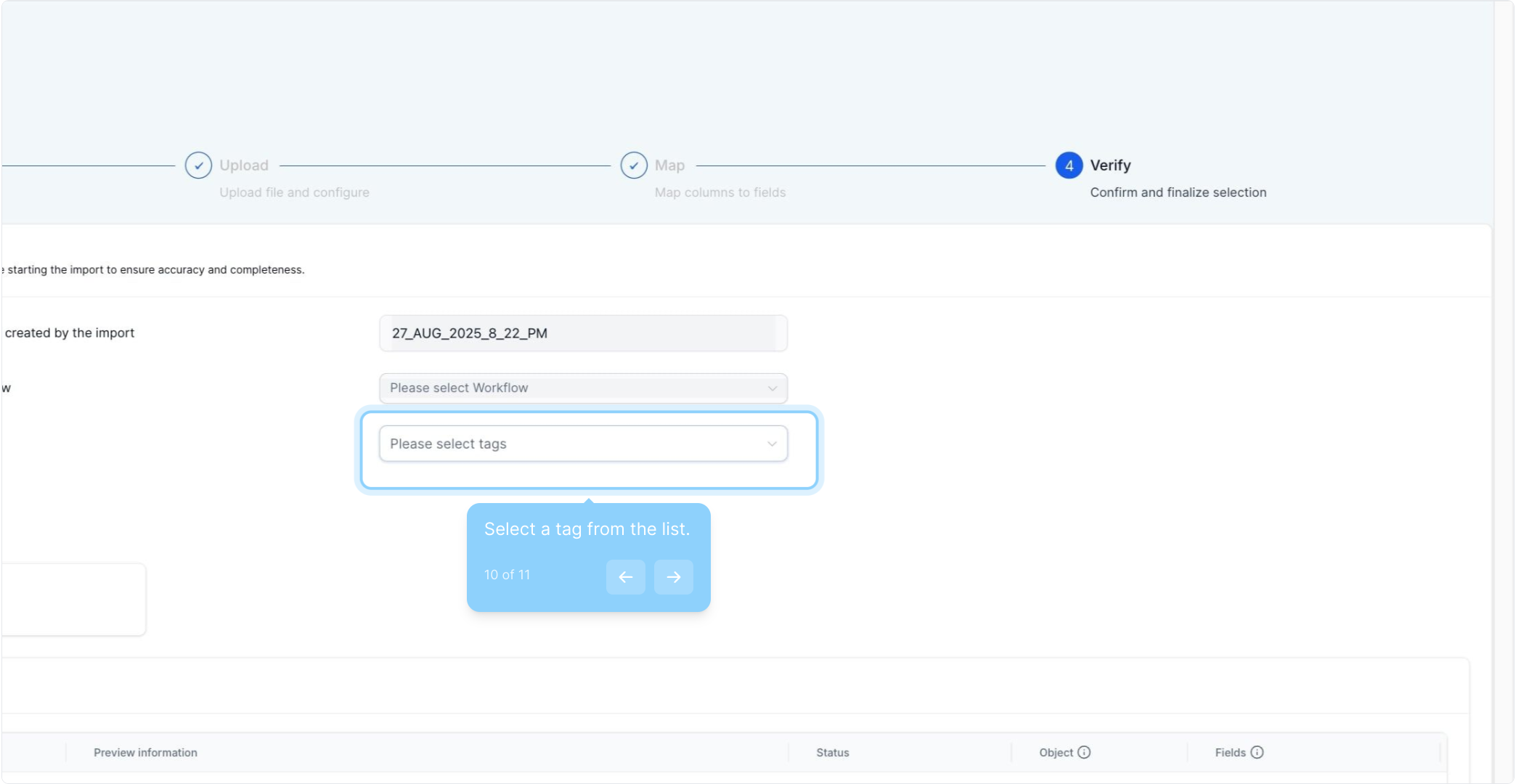Click the step 4 Verify circle icon
The width and height of the screenshot is (1516, 784).
click(1069, 166)
